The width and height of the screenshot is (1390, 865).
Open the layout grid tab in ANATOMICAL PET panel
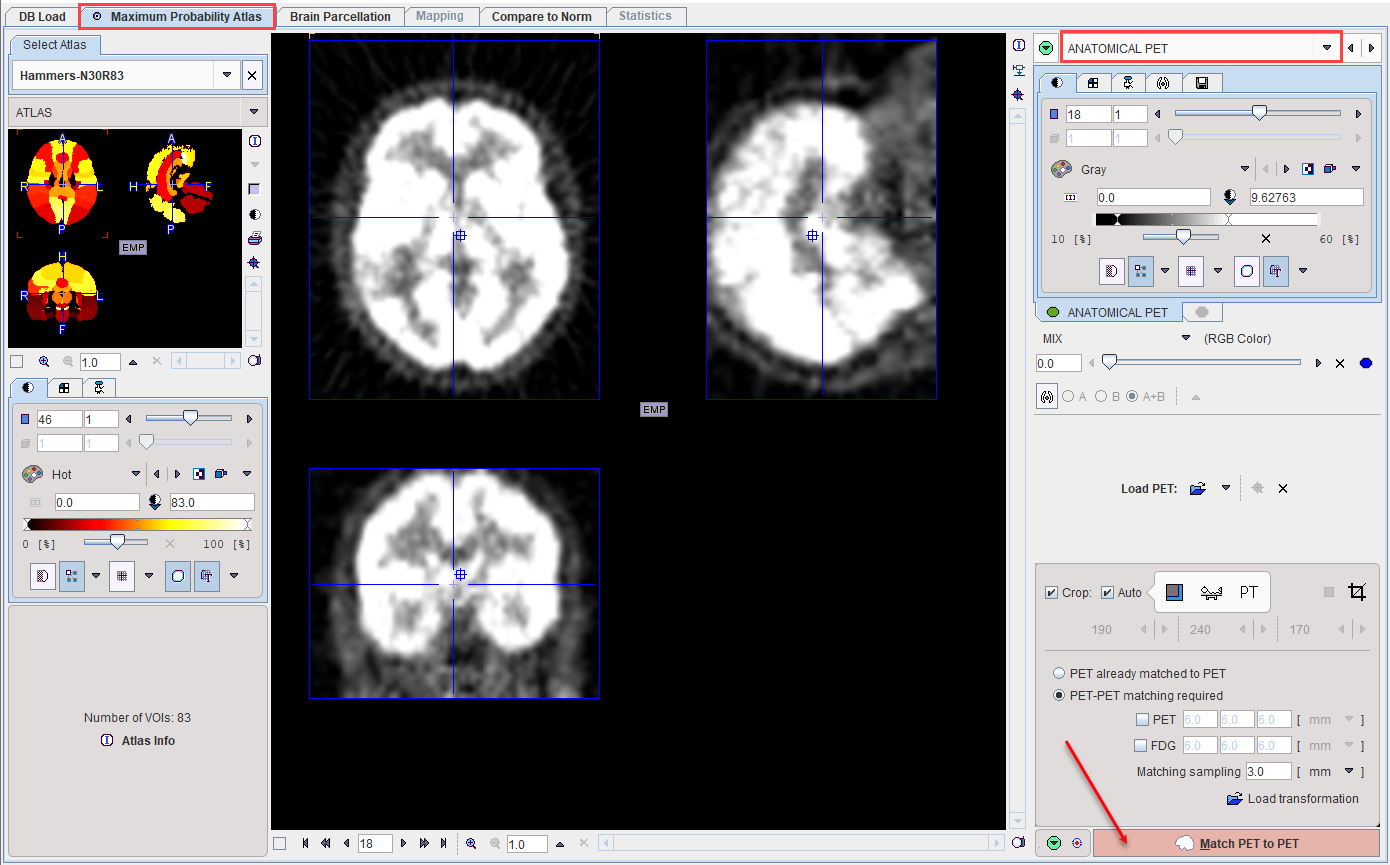(1093, 82)
